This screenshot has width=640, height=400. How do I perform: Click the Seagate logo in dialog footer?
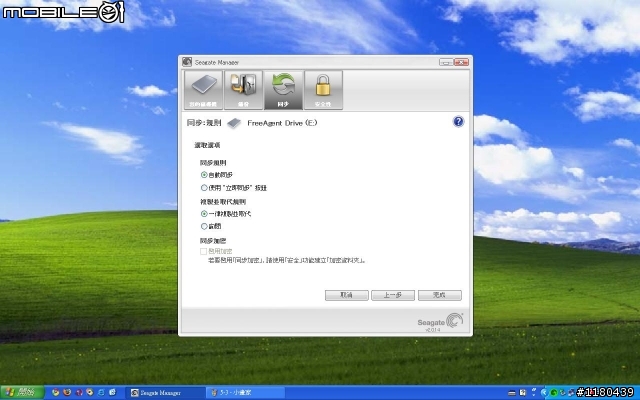pos(440,322)
